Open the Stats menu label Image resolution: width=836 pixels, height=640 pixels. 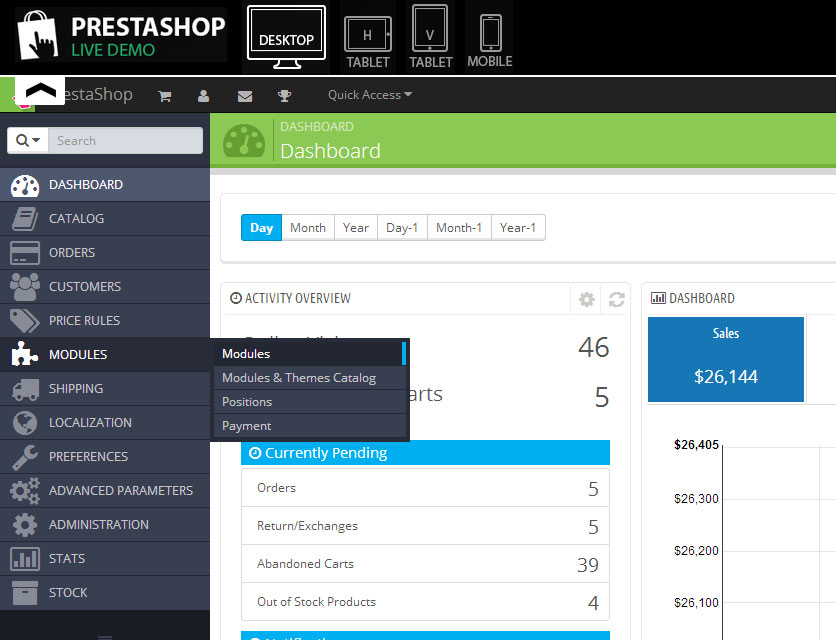click(x=67, y=559)
